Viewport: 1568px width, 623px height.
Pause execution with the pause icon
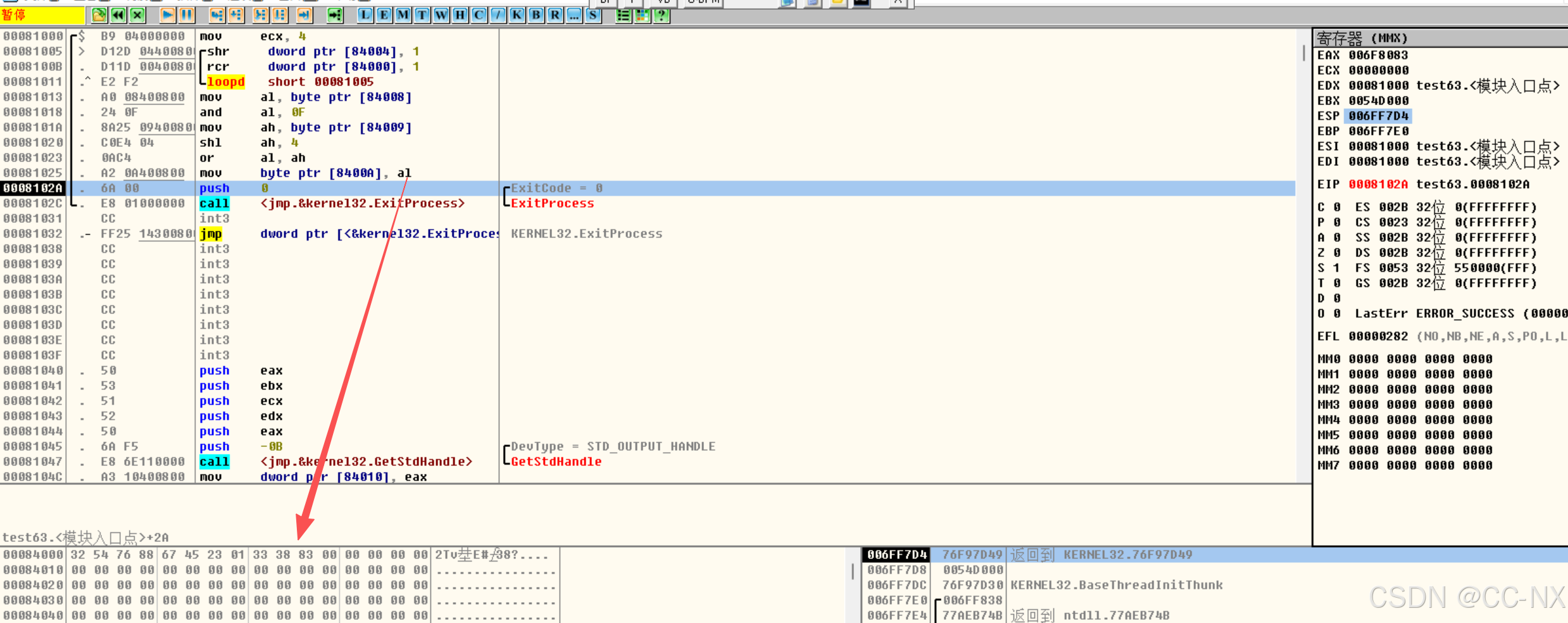pos(187,15)
